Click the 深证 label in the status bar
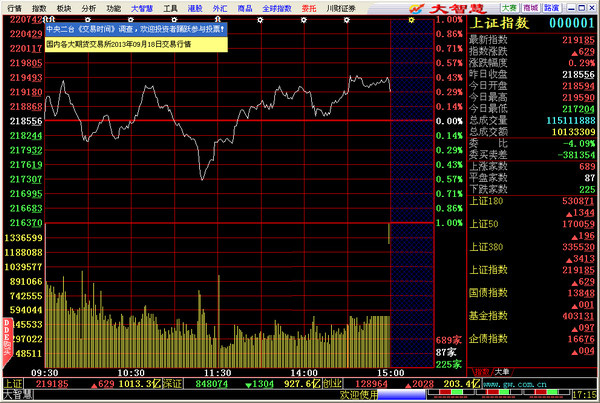 (172, 383)
